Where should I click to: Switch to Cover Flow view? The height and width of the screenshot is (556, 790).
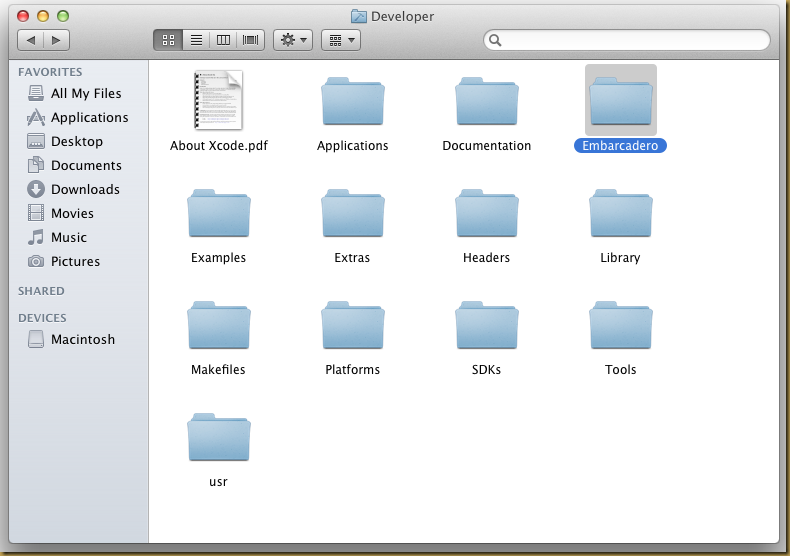(x=250, y=40)
